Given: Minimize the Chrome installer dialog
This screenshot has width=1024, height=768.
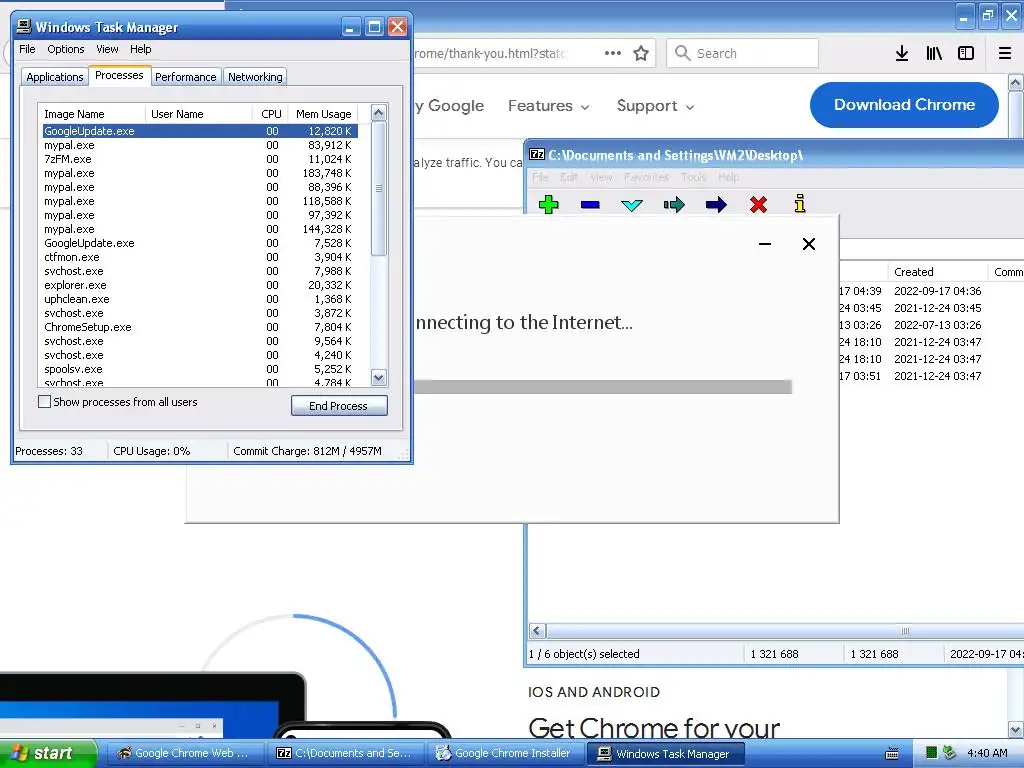Looking at the screenshot, I should [x=765, y=244].
